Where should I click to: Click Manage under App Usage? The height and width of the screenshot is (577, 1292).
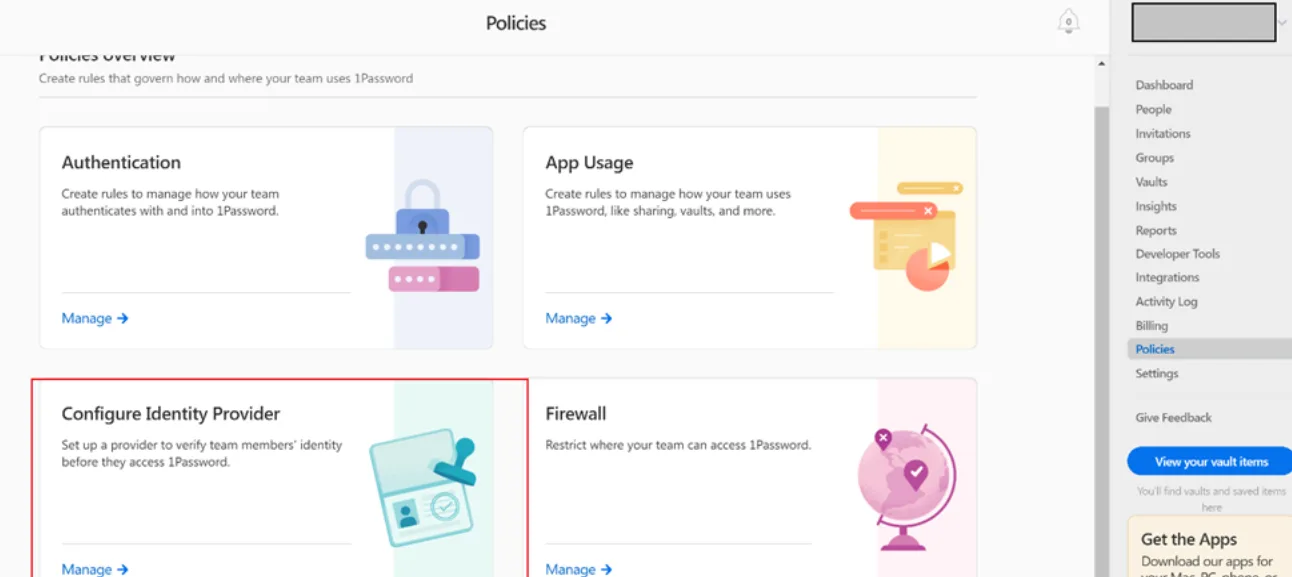tap(578, 318)
